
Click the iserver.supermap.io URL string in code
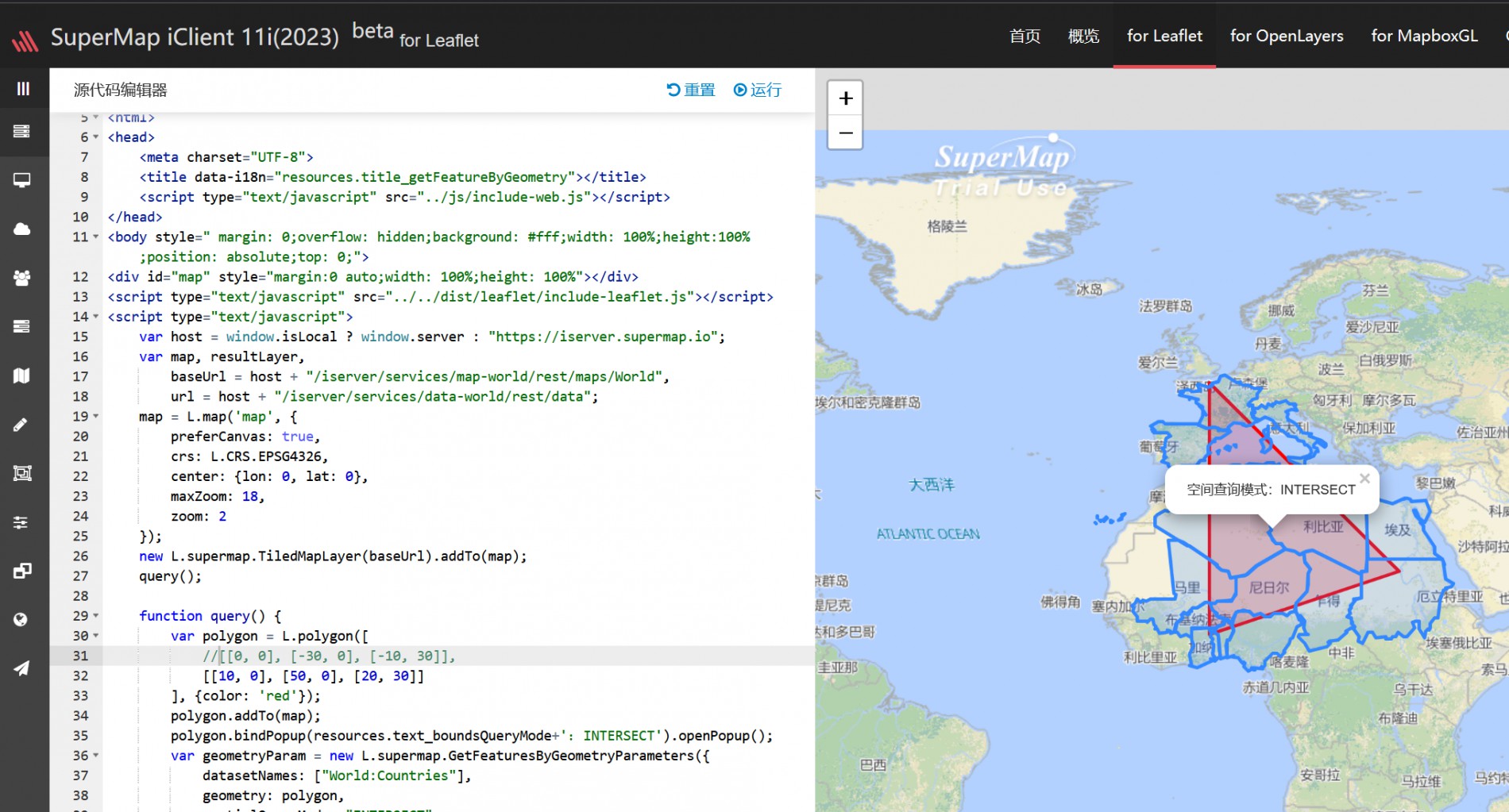pos(604,337)
